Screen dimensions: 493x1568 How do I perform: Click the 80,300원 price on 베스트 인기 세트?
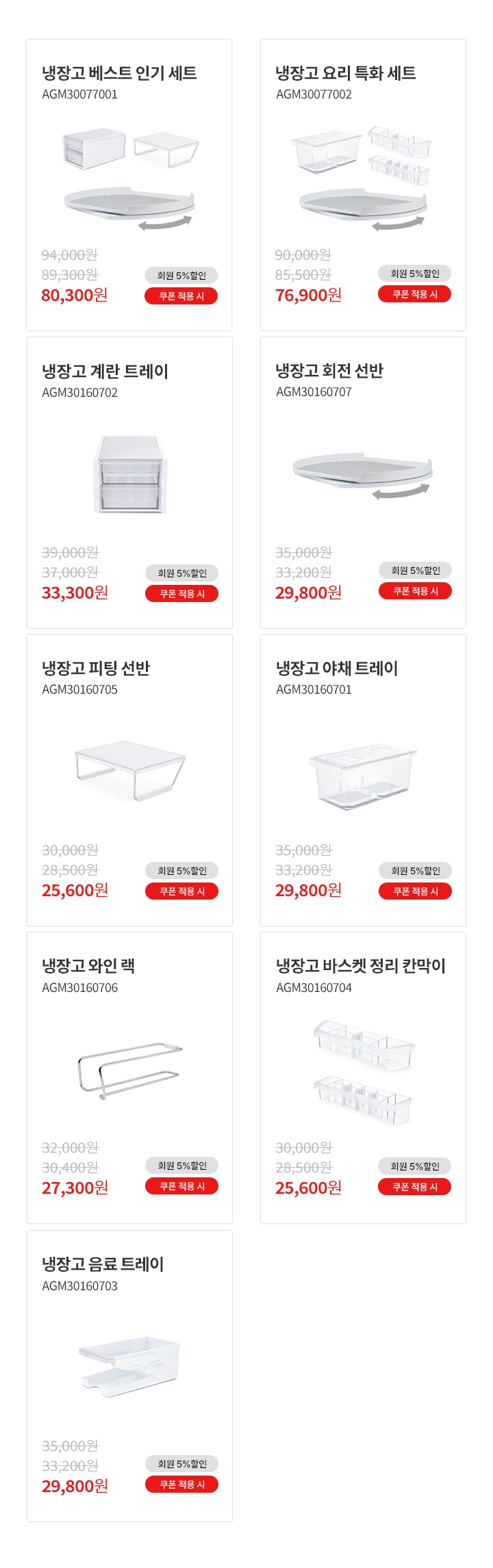[75, 296]
